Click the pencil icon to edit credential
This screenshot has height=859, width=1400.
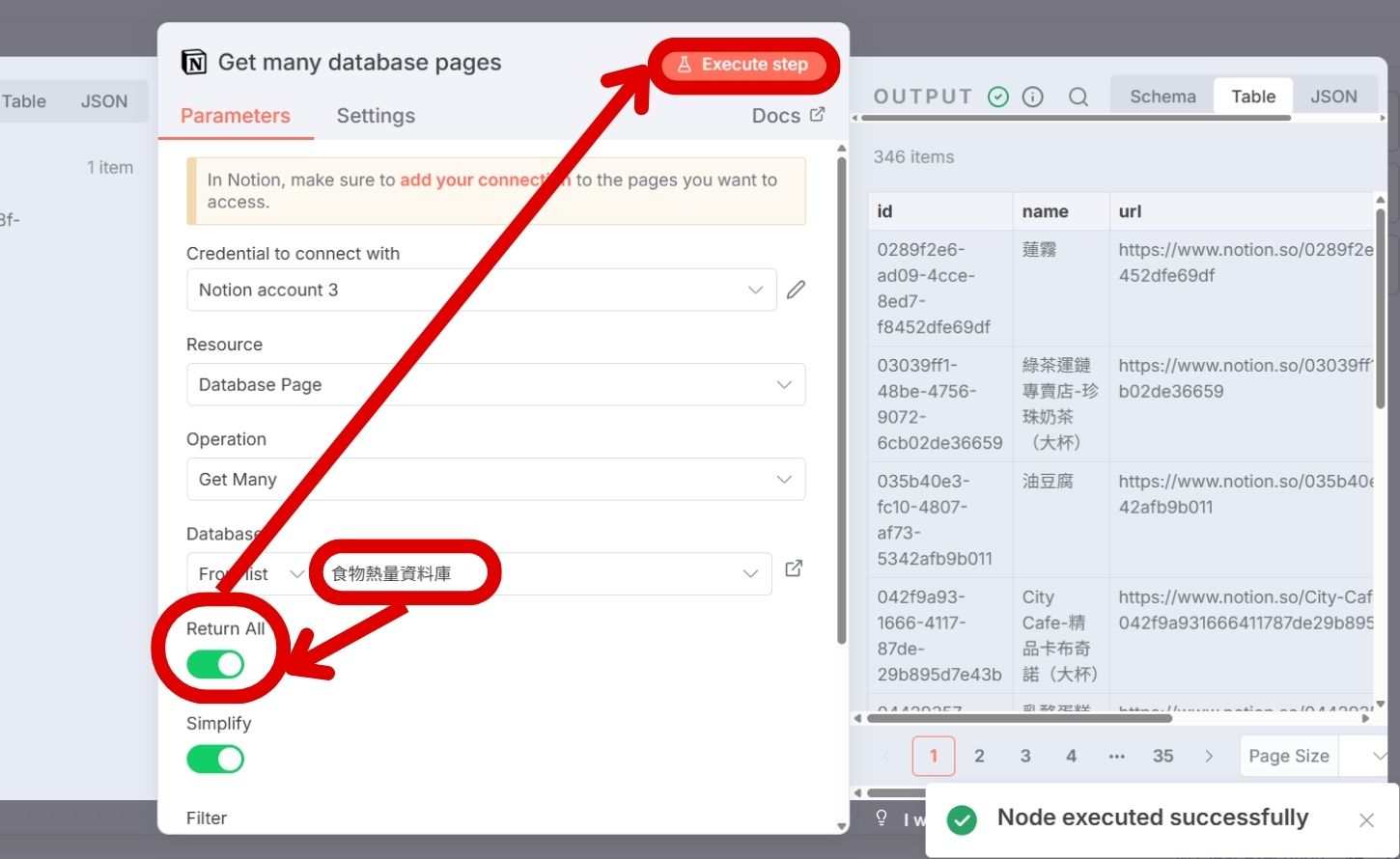[x=796, y=290]
